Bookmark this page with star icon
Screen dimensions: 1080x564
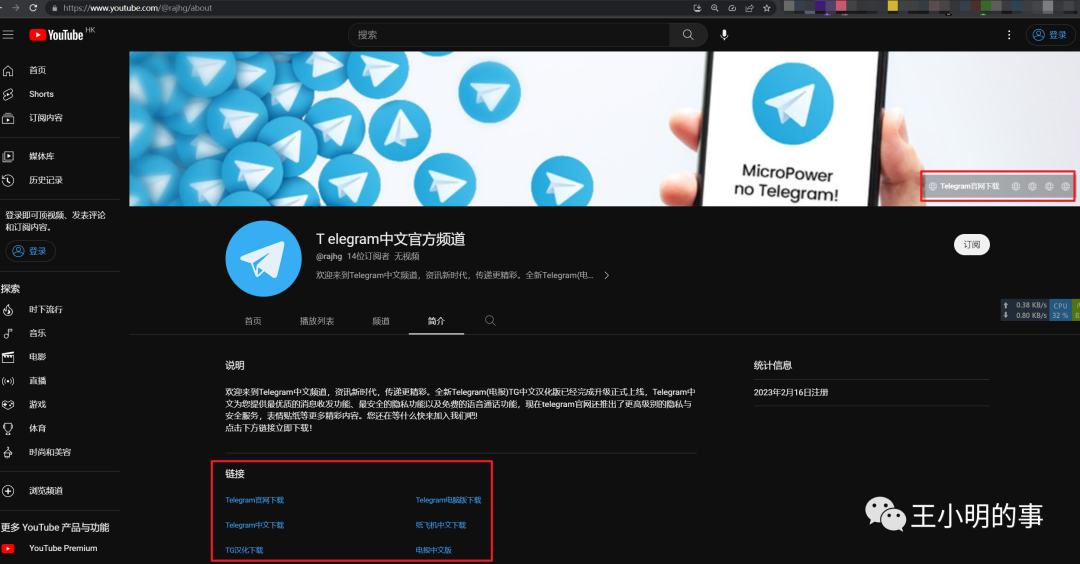pos(767,8)
